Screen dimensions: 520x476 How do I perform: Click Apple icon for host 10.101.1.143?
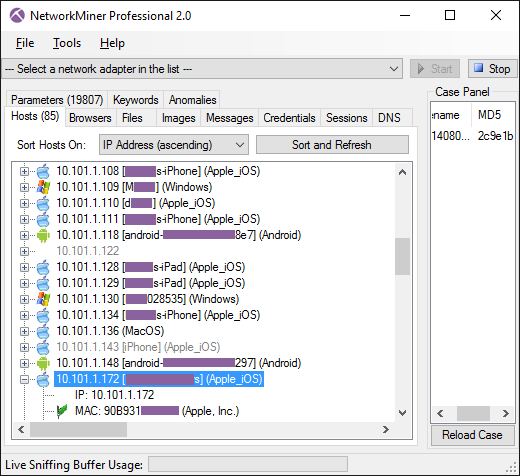43,347
